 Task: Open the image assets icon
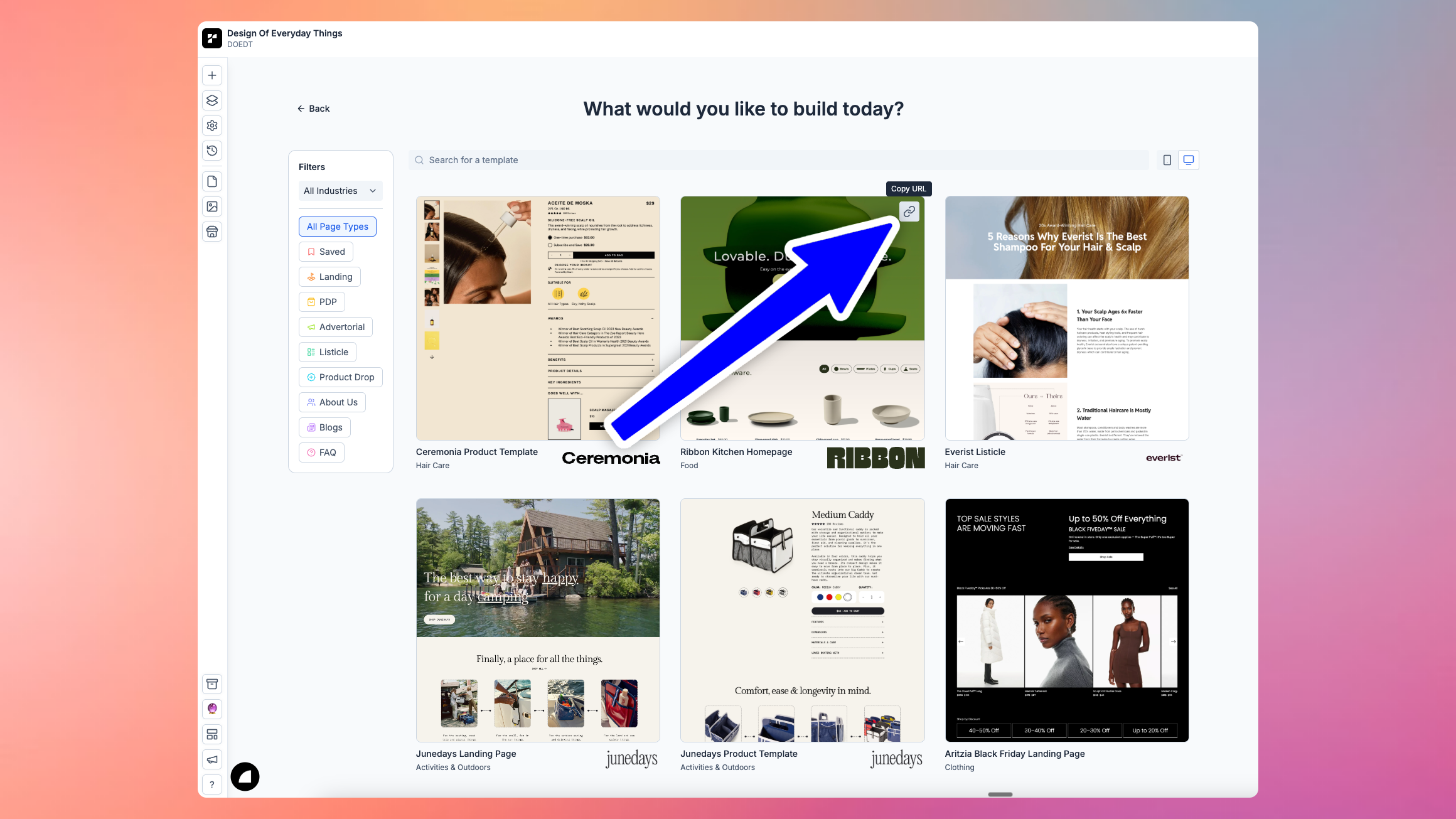pos(212,206)
